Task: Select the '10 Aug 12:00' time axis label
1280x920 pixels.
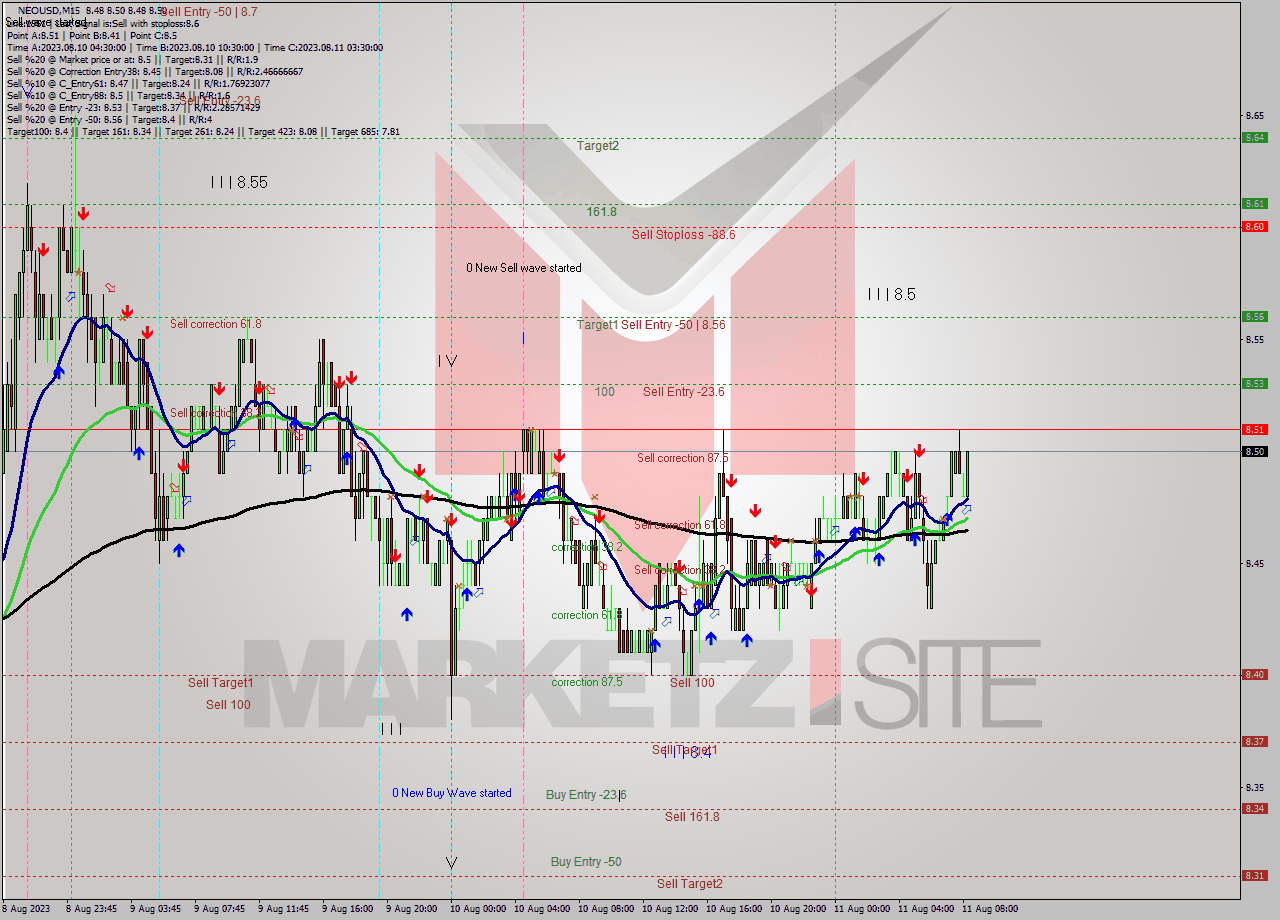Action: pyautogui.click(x=670, y=909)
